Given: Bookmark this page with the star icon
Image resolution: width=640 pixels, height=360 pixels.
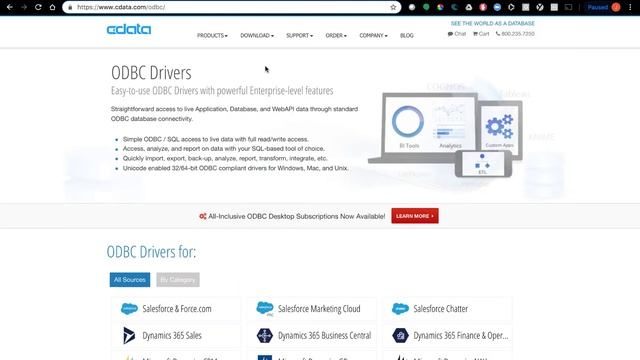Looking at the screenshot, I should [393, 7].
